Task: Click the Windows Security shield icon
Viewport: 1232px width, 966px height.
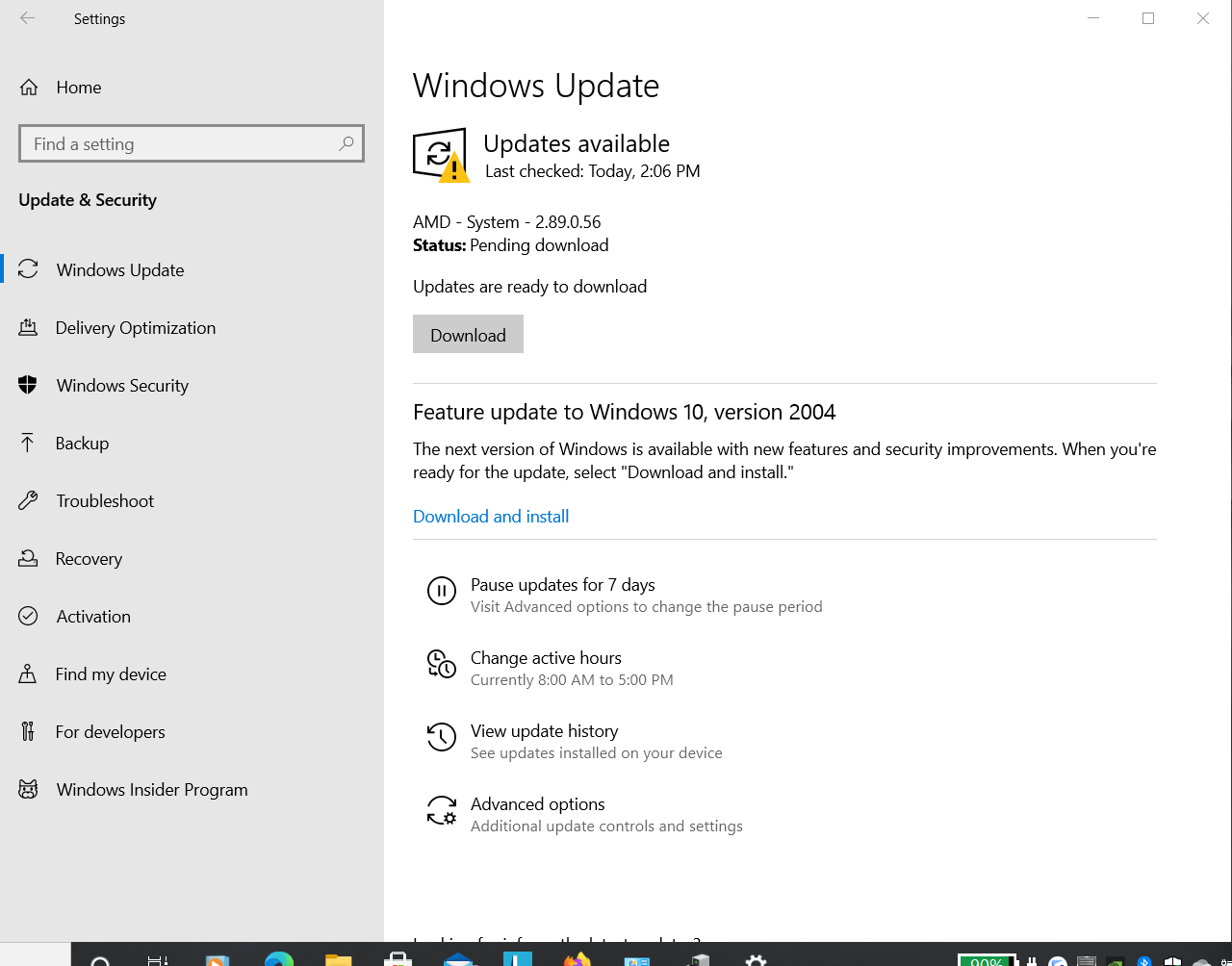Action: (28, 386)
